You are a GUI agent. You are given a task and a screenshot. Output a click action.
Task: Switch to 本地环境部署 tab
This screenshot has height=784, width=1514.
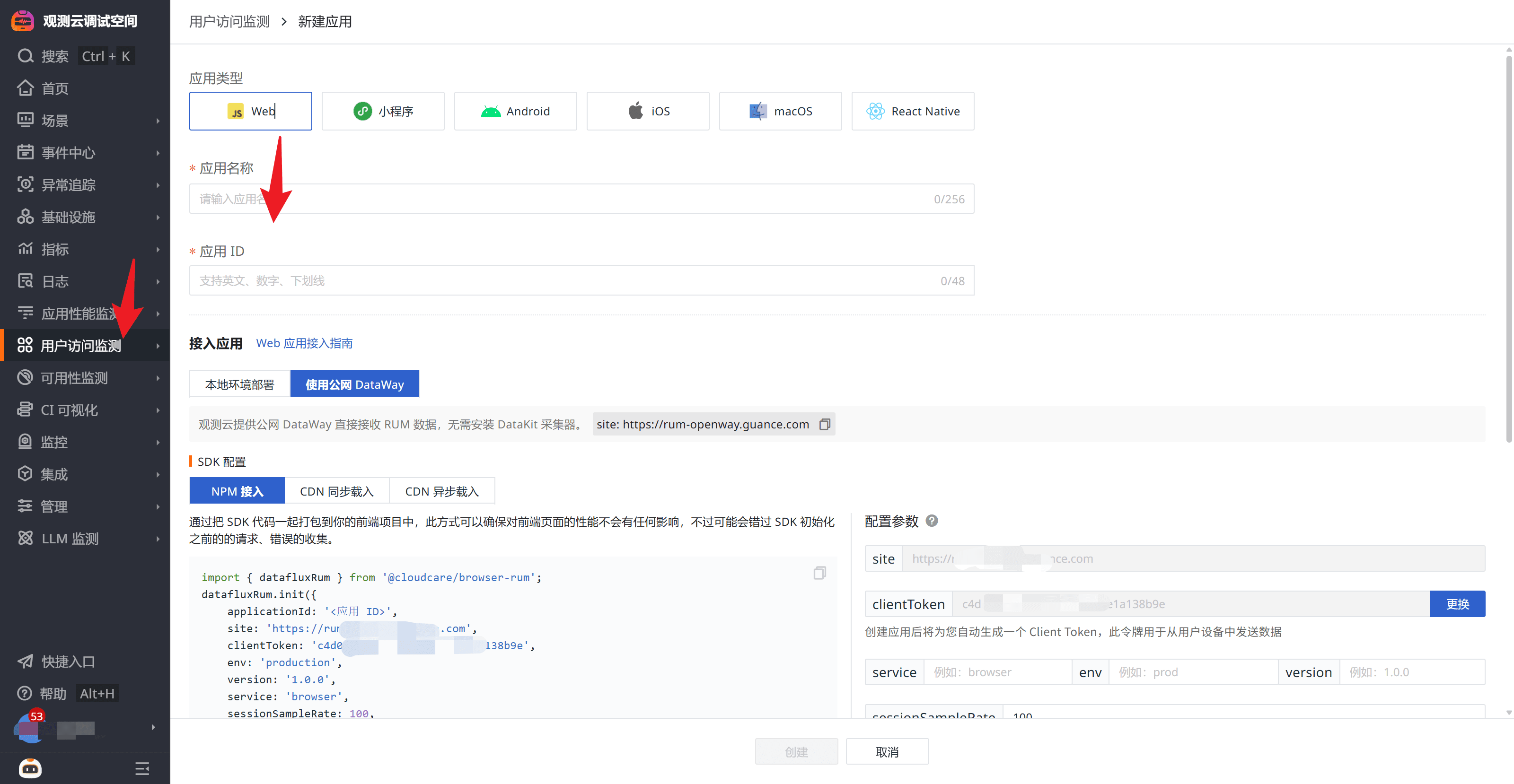click(x=239, y=384)
